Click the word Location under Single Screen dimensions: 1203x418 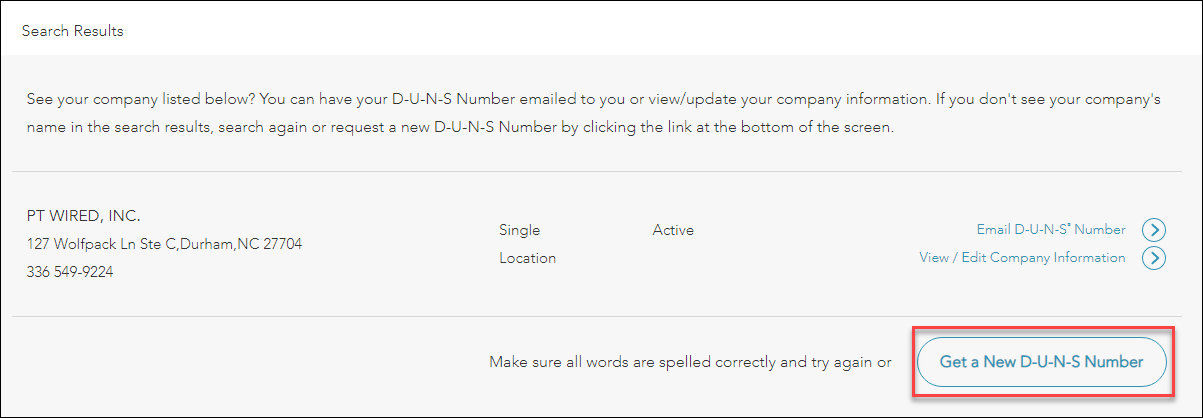point(527,258)
